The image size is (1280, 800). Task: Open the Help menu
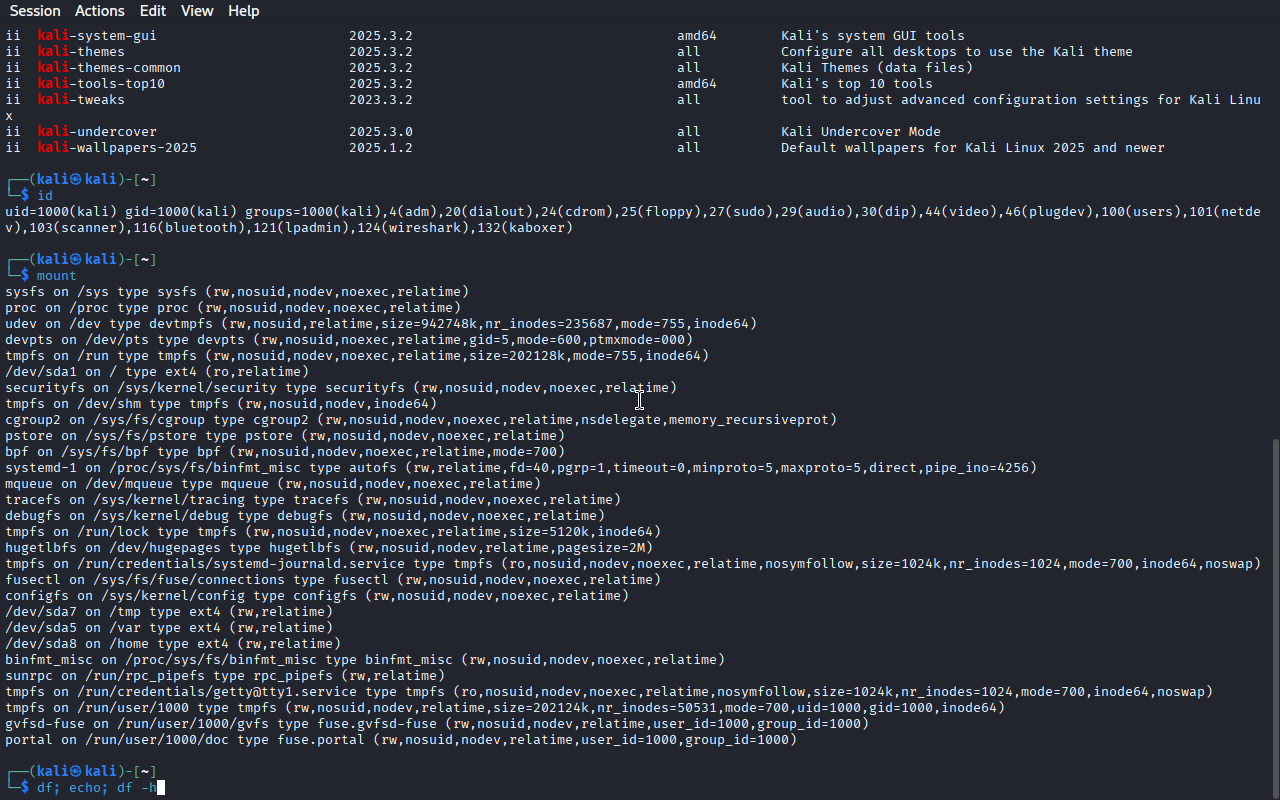coord(244,11)
